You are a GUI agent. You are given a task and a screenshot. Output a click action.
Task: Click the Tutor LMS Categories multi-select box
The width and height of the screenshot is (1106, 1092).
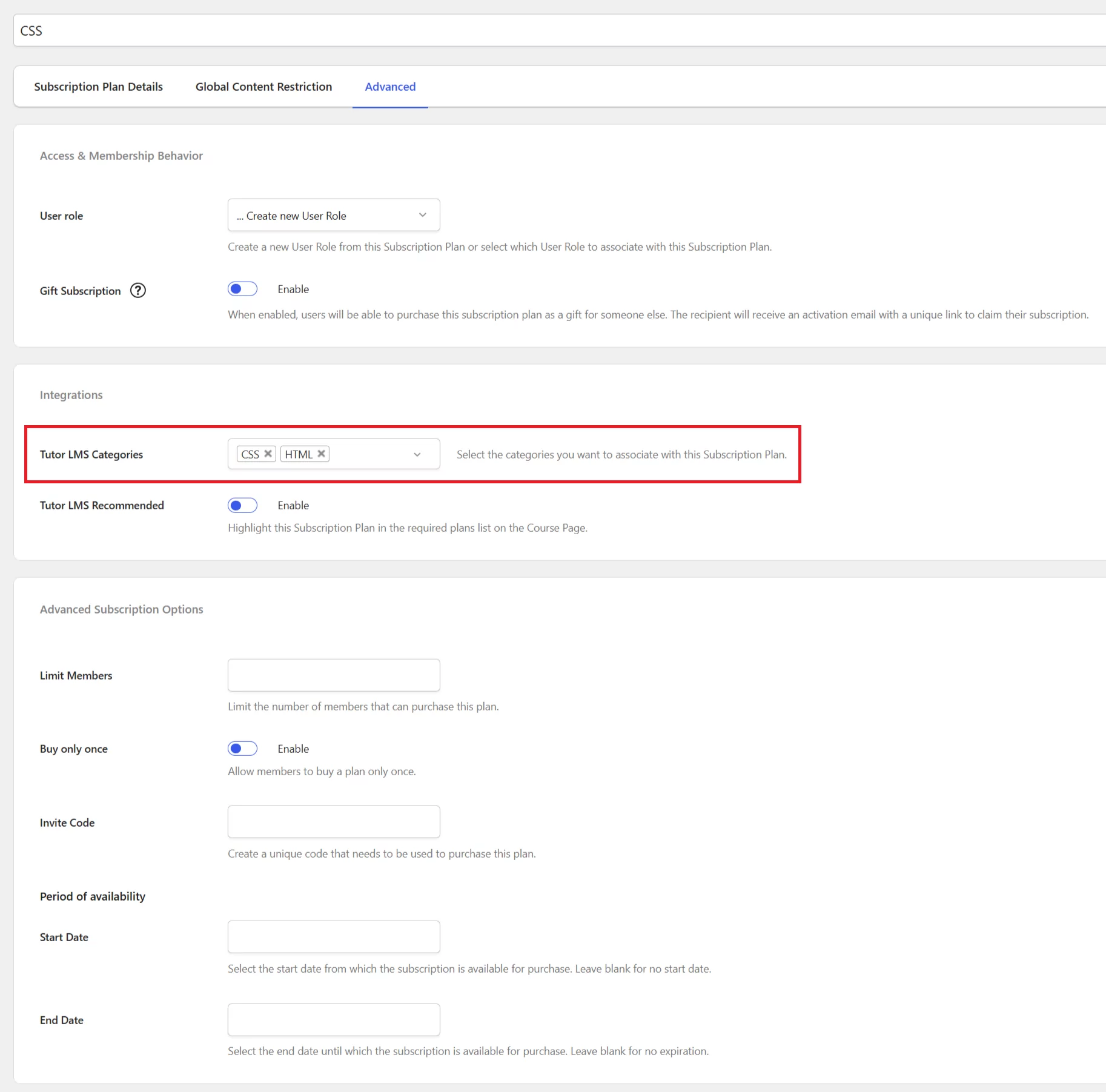334,454
